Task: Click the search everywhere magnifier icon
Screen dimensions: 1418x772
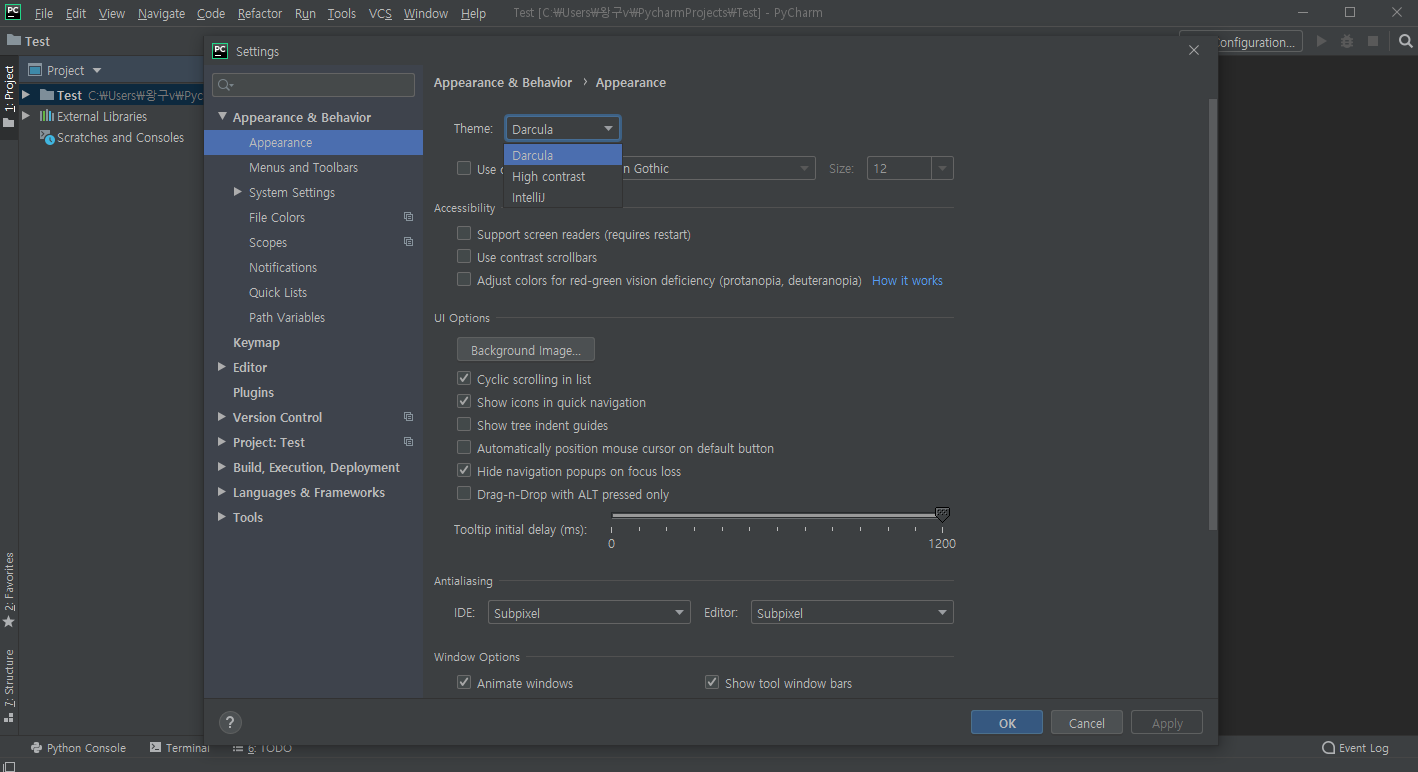Action: point(1405,41)
